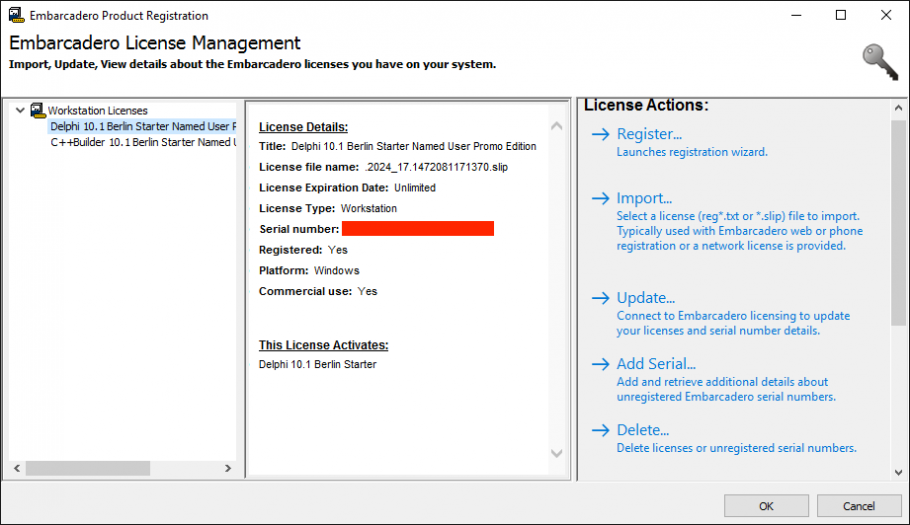Click the Delete licenses link
The image size is (910, 525).
642,430
